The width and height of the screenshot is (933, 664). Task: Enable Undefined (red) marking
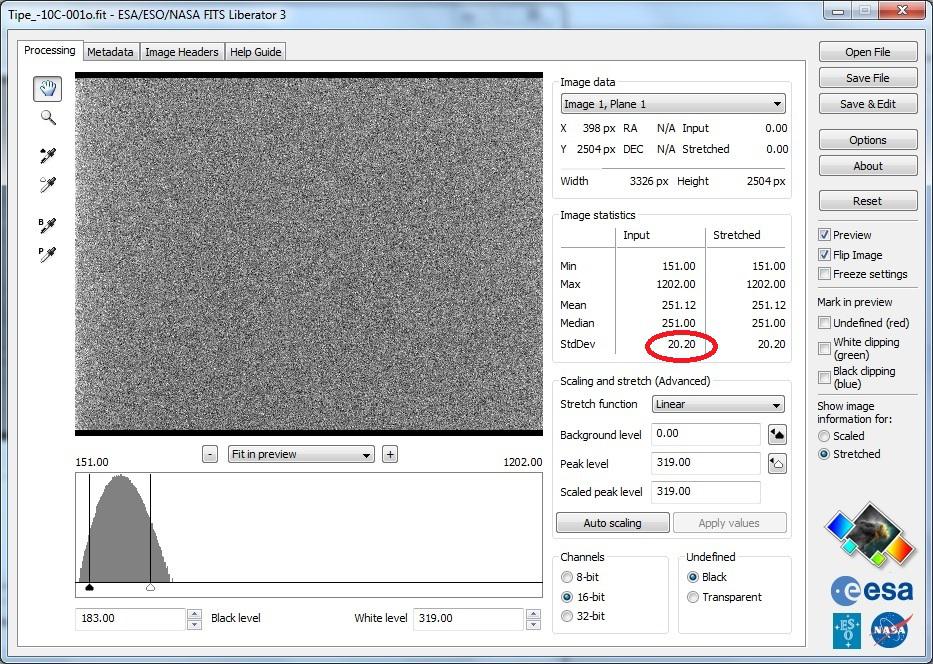824,322
